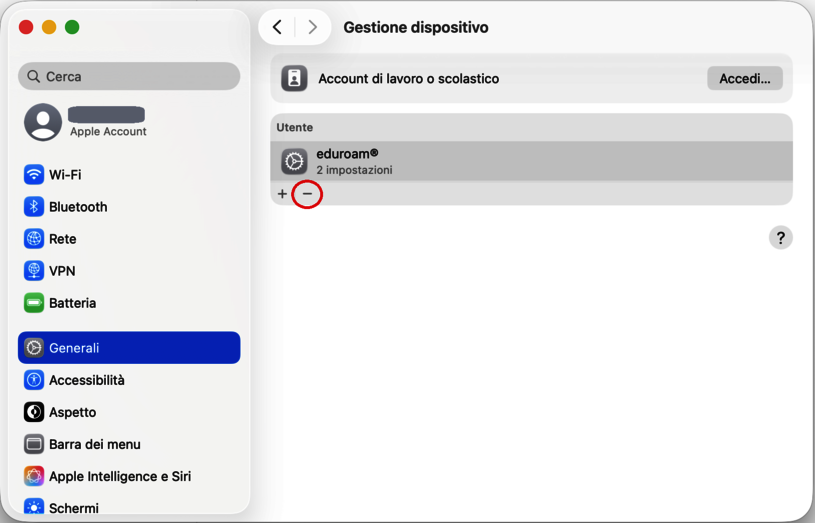Viewport: 815px width, 523px height.
Task: Click the work or school account icon
Action: pos(294,79)
